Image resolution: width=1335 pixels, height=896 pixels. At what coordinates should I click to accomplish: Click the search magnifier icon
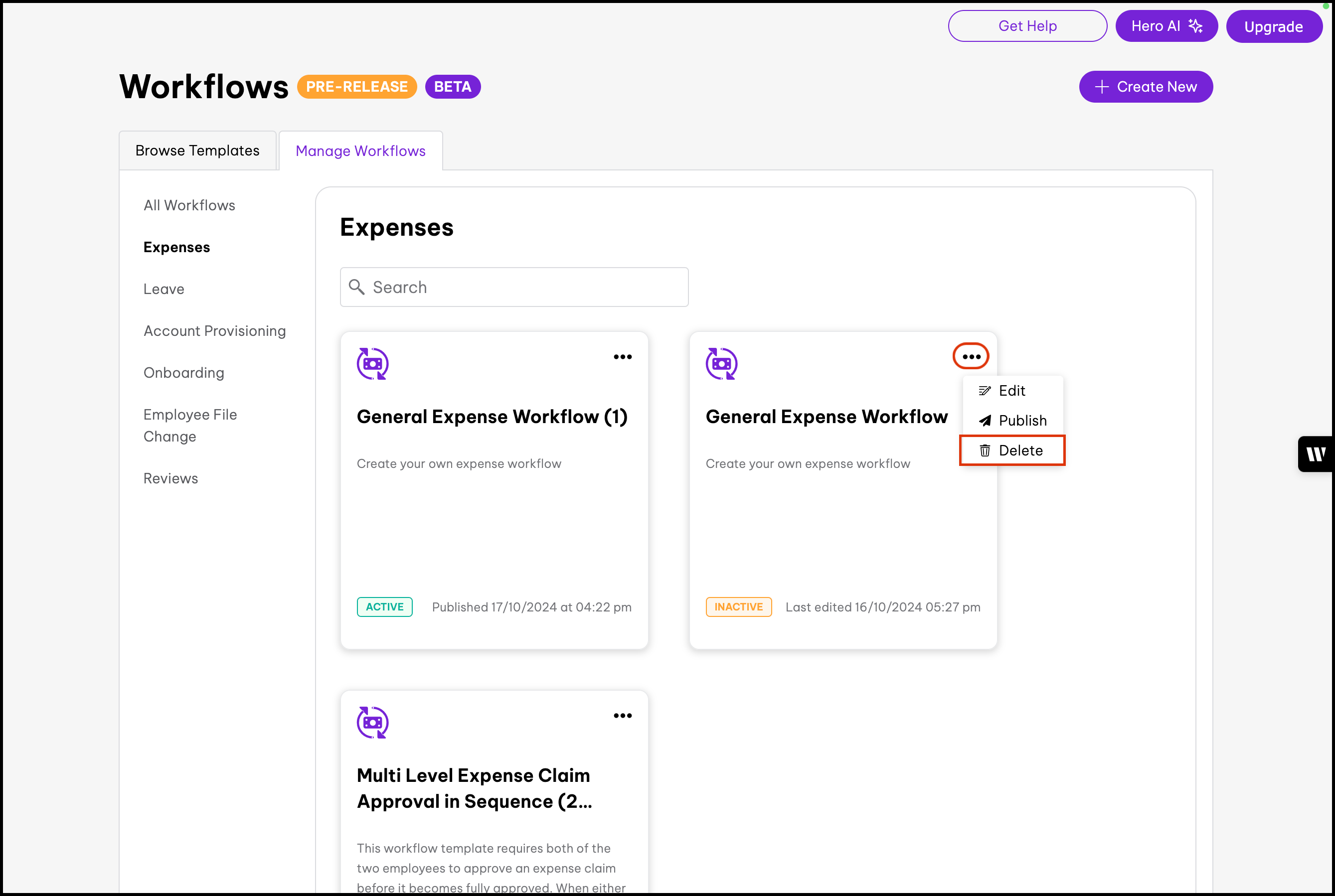point(356,287)
